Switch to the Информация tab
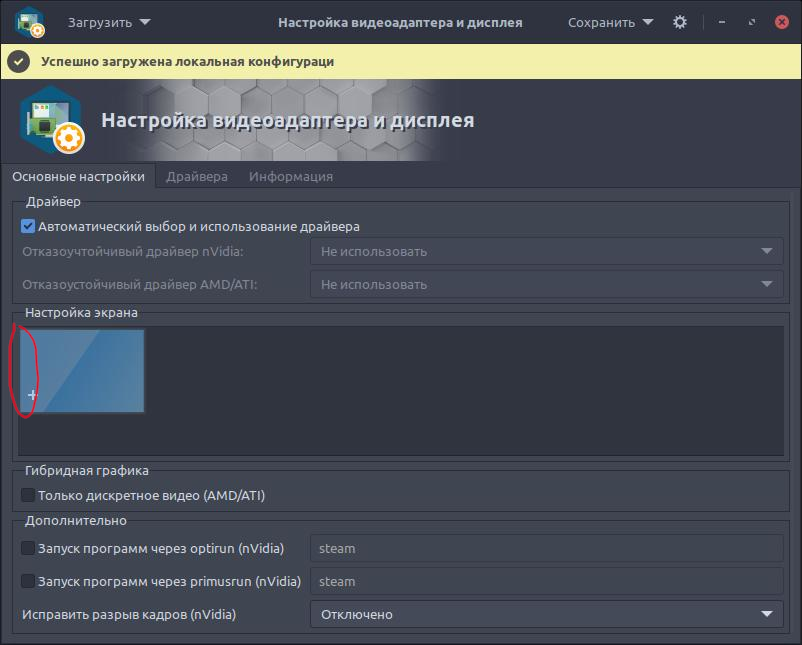 (x=291, y=176)
